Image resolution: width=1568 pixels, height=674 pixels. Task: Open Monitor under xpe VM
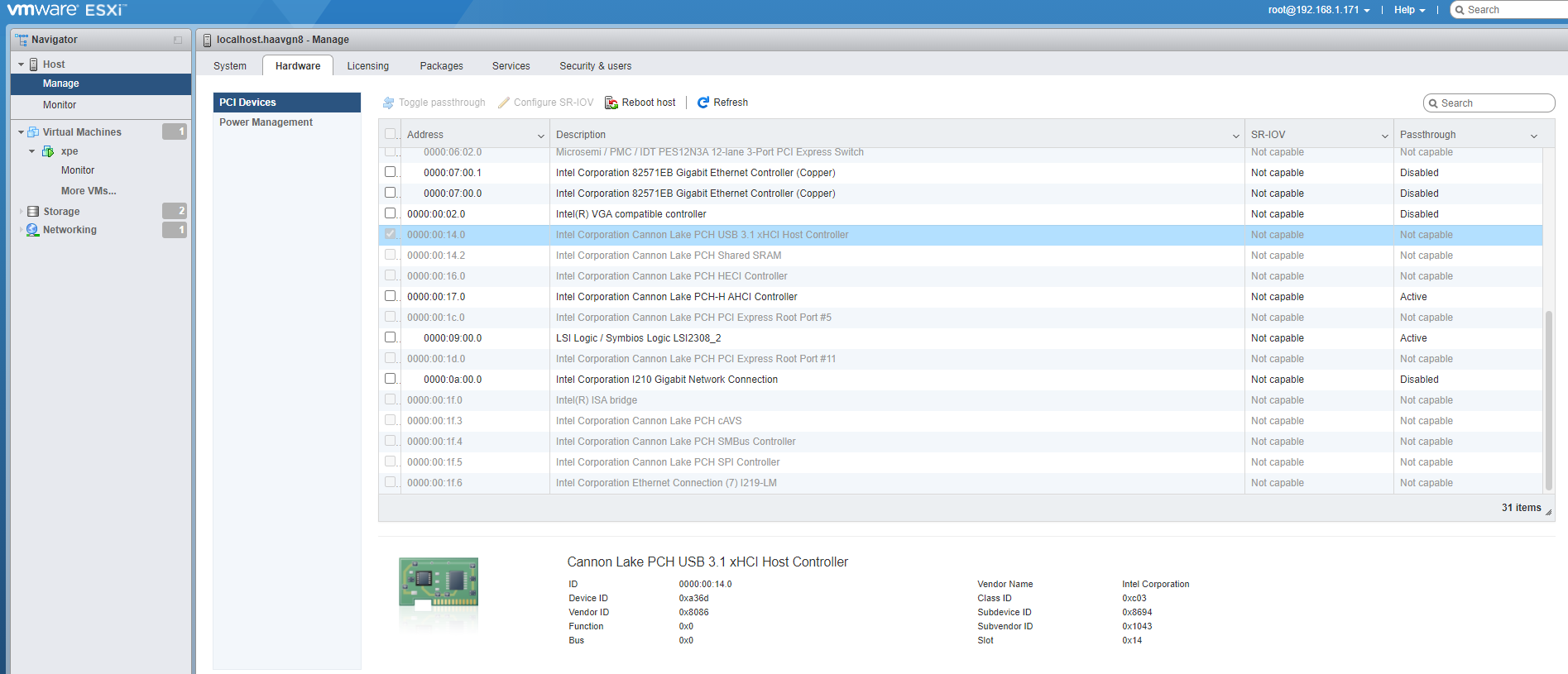(78, 170)
